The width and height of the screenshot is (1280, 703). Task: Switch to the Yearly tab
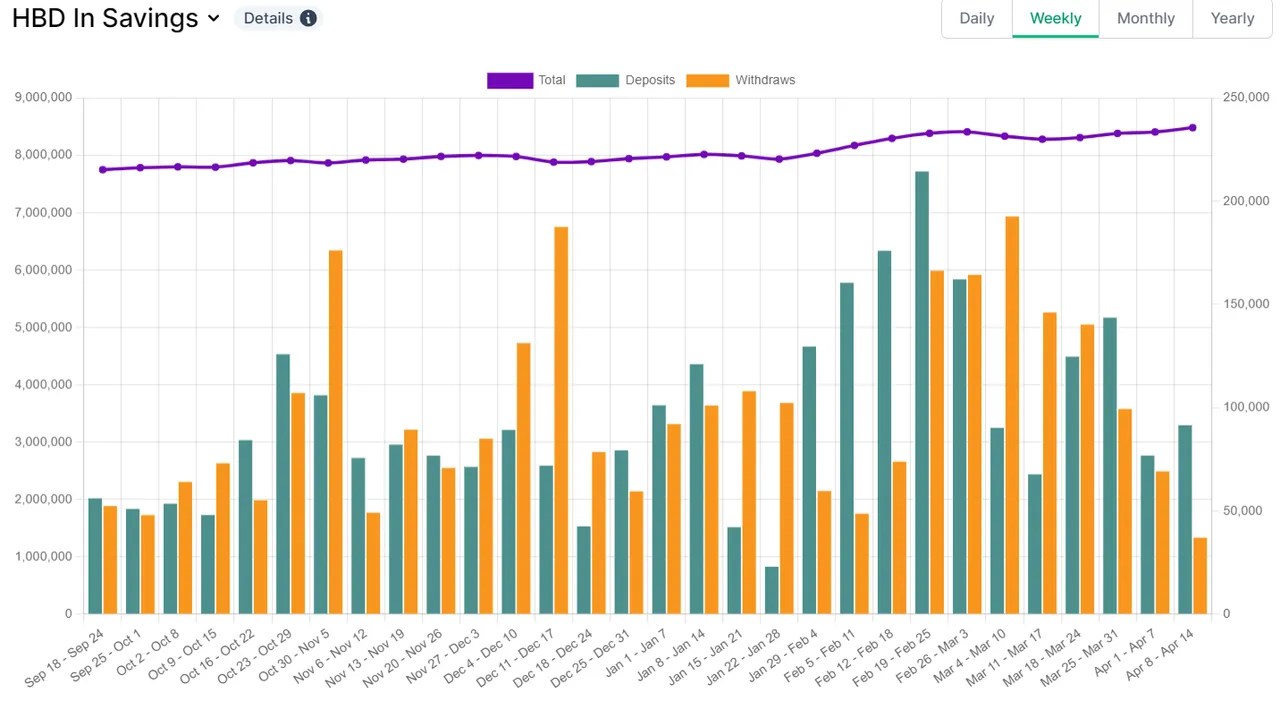pos(1232,18)
